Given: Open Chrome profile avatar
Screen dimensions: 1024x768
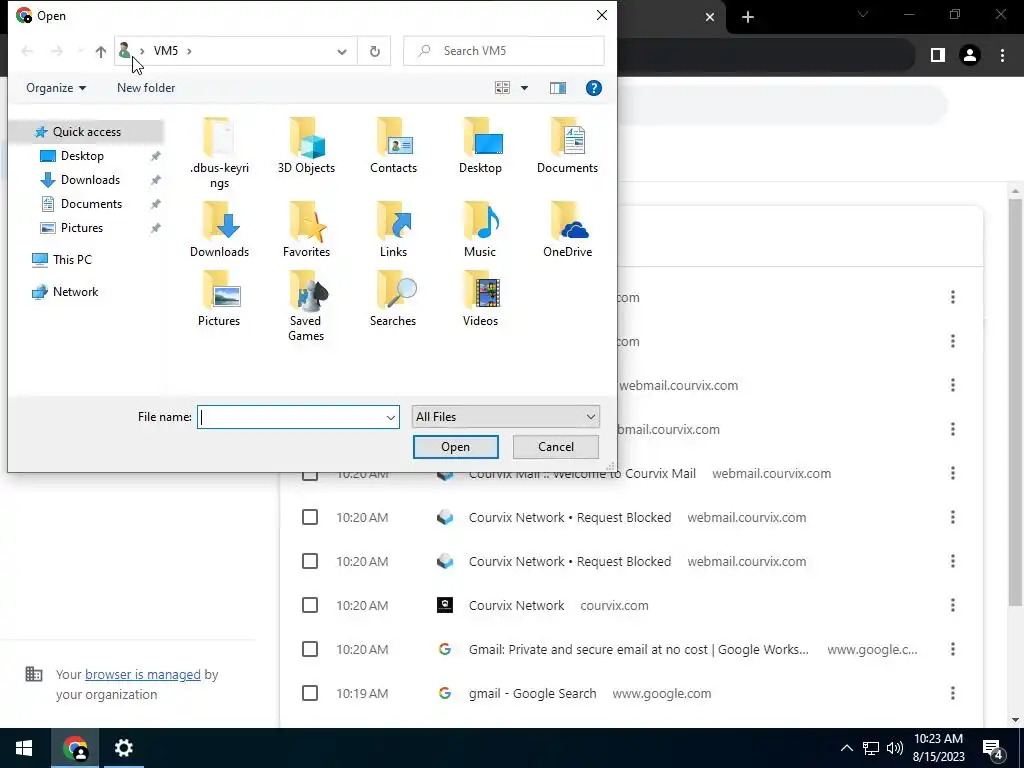Looking at the screenshot, I should click(970, 56).
